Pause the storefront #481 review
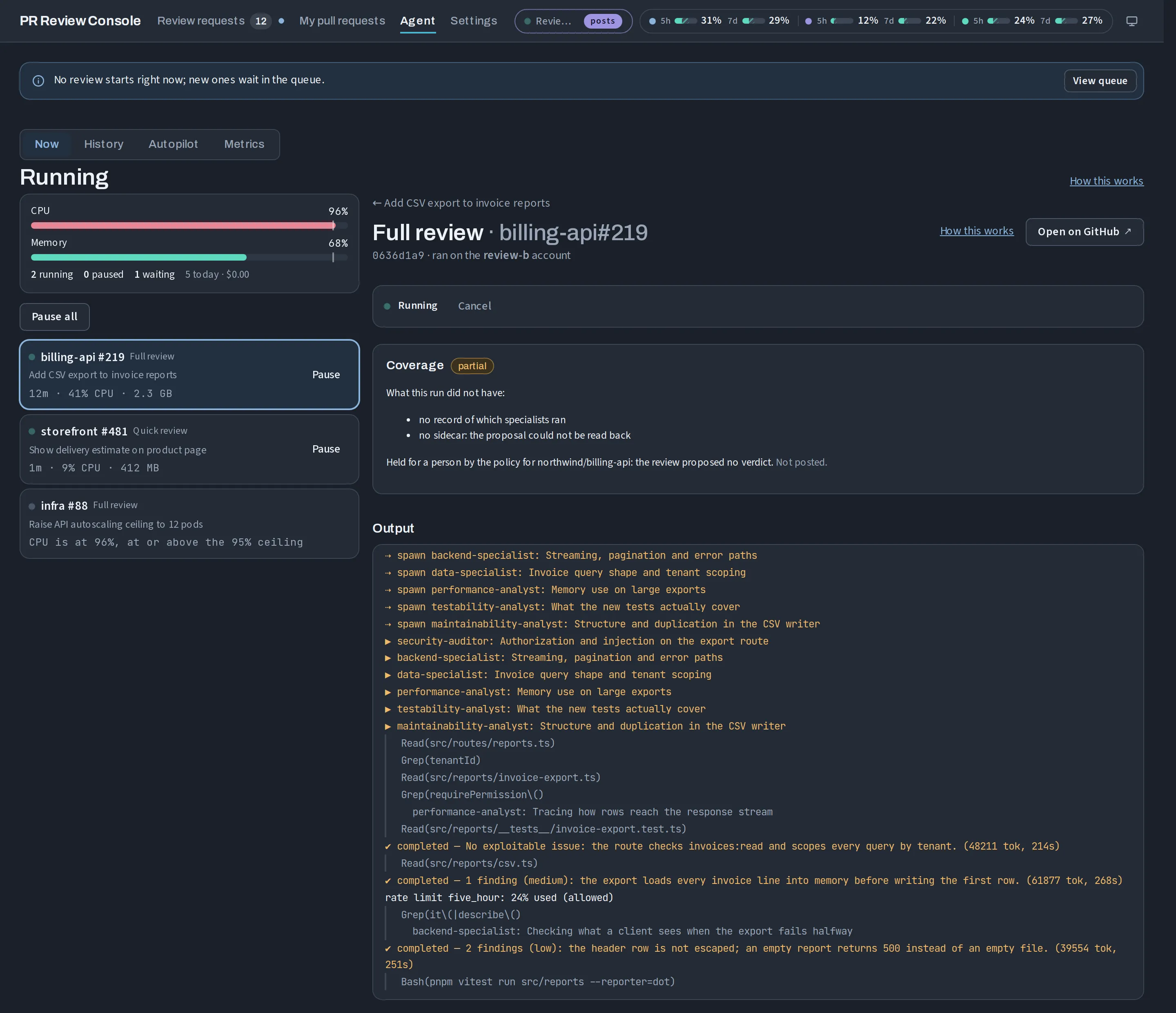The height and width of the screenshot is (1013, 1176). (326, 449)
